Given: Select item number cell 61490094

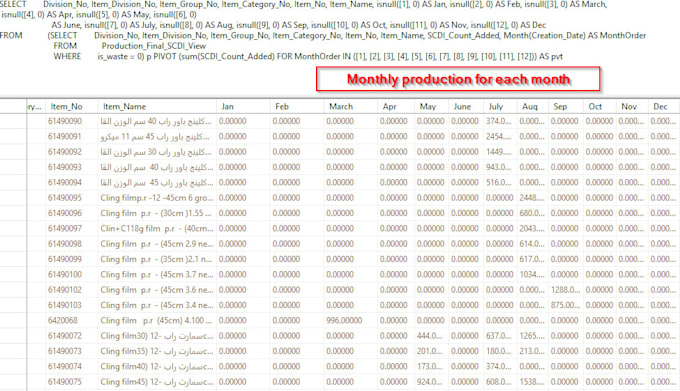Looking at the screenshot, I should click(65, 182).
